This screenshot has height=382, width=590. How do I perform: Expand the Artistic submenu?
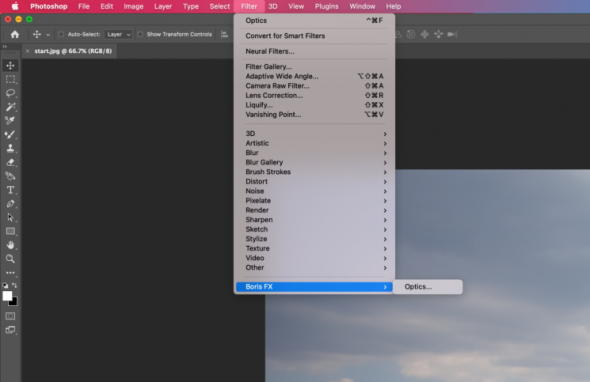point(314,143)
